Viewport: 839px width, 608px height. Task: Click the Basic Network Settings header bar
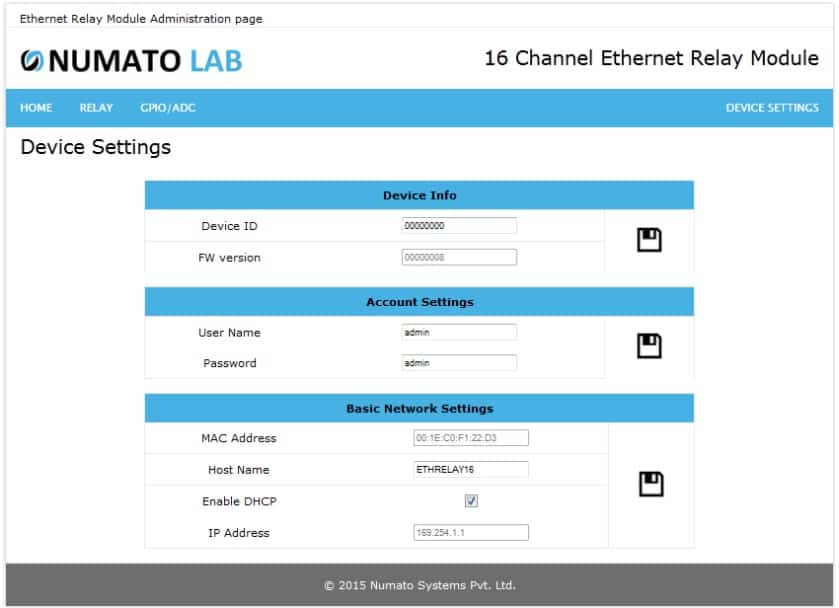coord(419,408)
